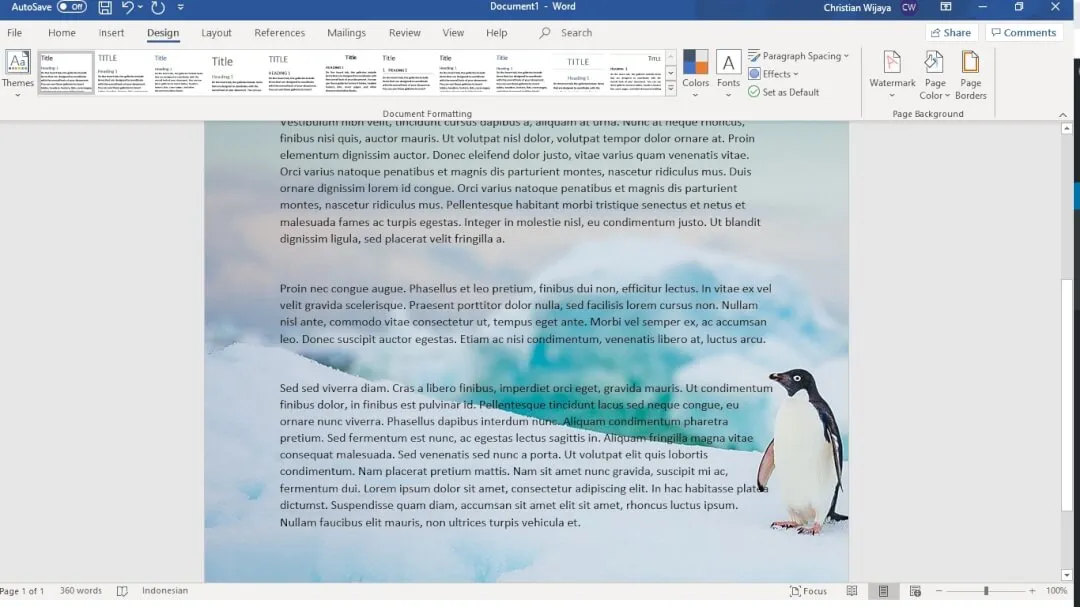This screenshot has height=607, width=1080.
Task: Select the second style set with uppercase TITLE
Action: (122, 72)
